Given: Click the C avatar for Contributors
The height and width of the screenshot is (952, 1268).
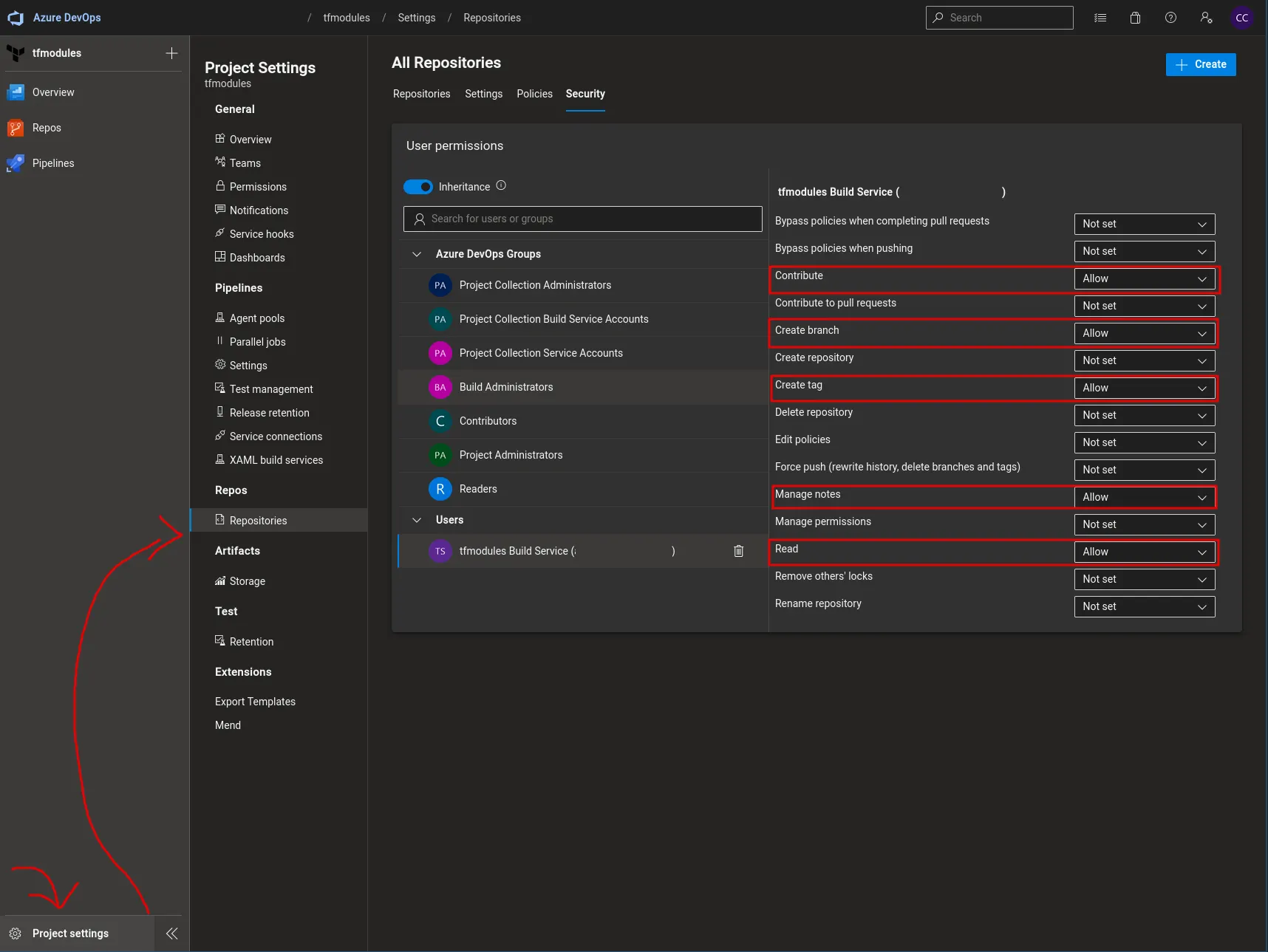Looking at the screenshot, I should tap(440, 421).
